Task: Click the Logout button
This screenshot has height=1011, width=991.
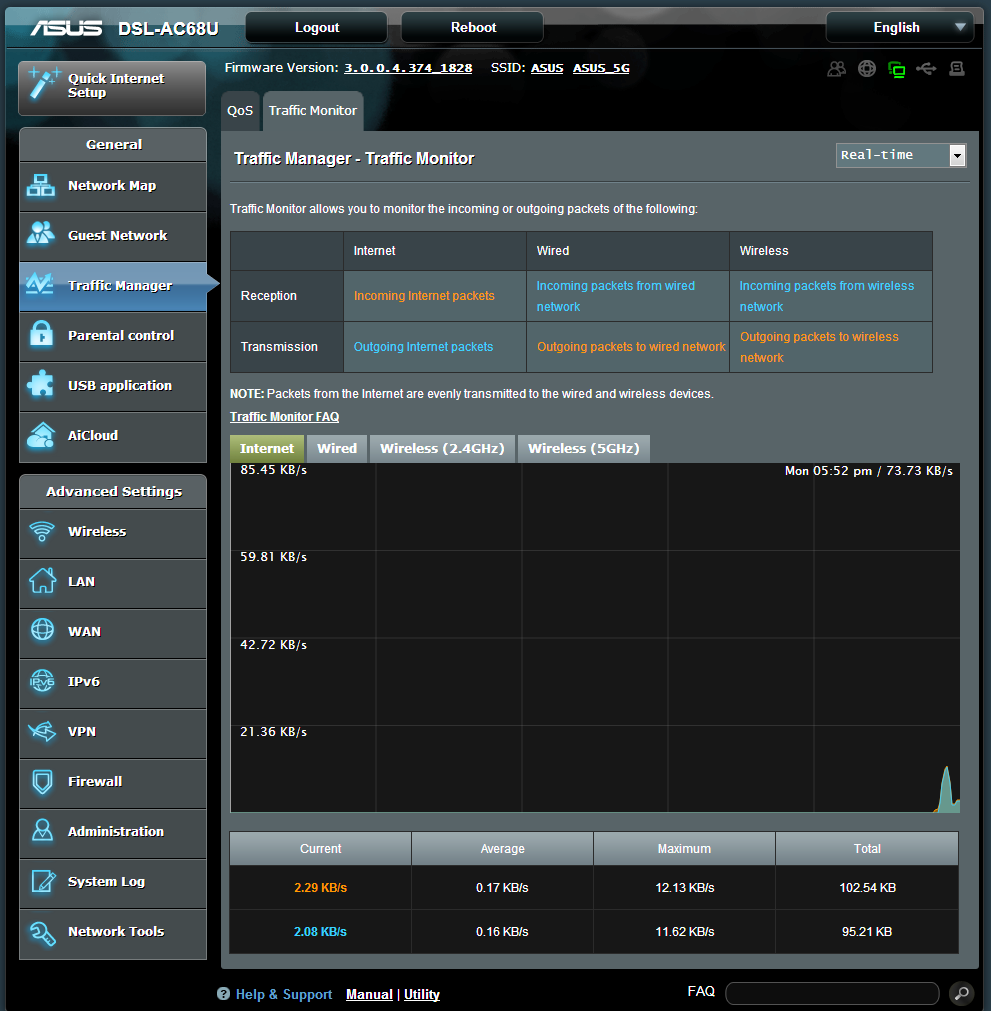Action: (x=317, y=27)
